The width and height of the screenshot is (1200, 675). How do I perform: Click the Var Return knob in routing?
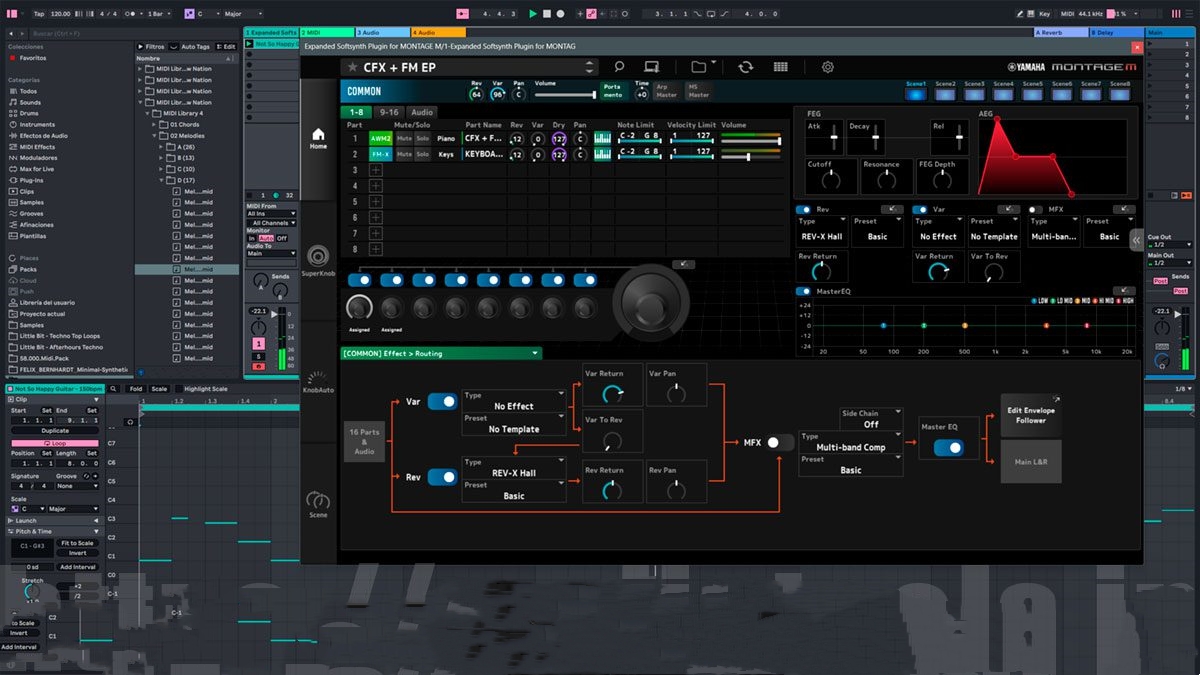tap(611, 394)
